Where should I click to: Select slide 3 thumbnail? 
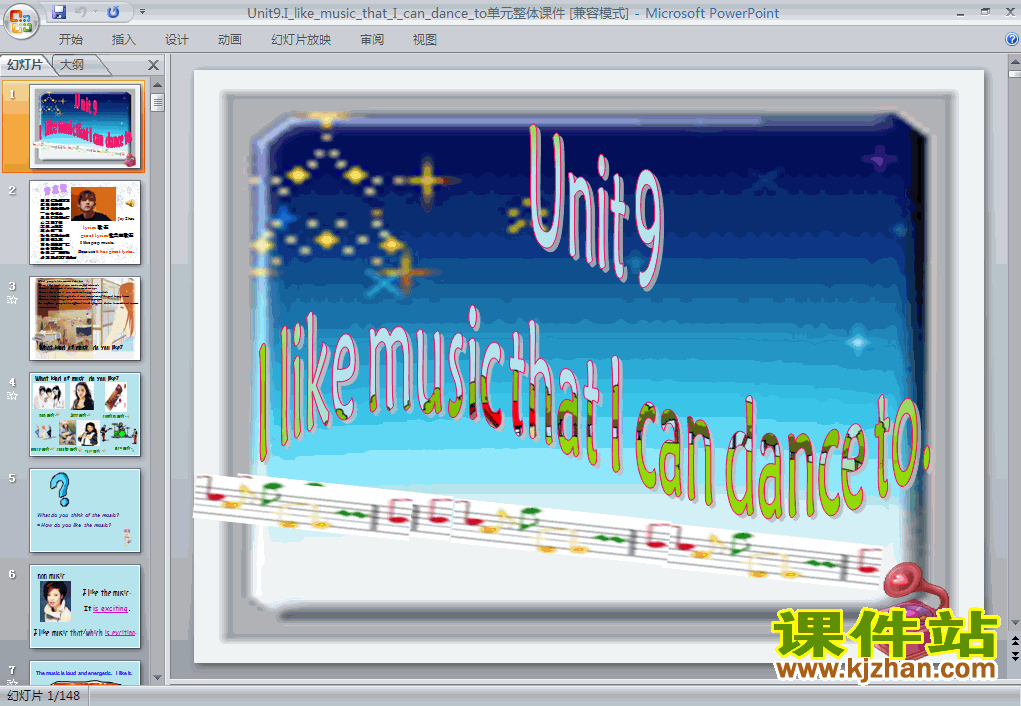click(x=85, y=318)
